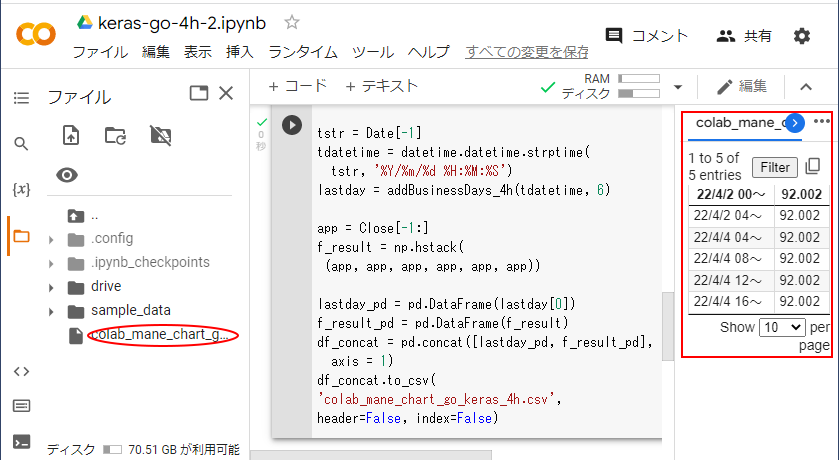
Task: Open the ランタイム menu
Action: 303,52
